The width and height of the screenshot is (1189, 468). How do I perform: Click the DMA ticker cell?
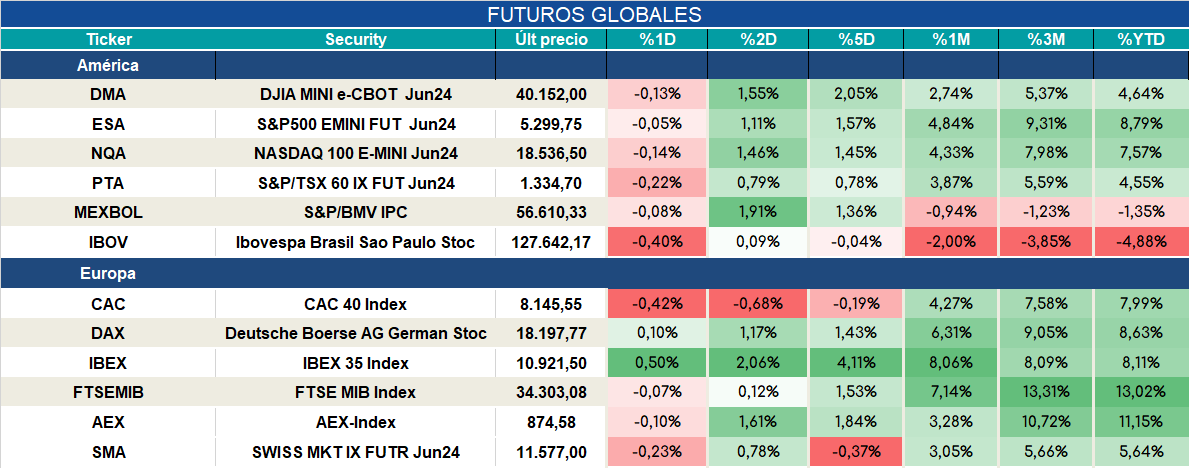pyautogui.click(x=108, y=94)
